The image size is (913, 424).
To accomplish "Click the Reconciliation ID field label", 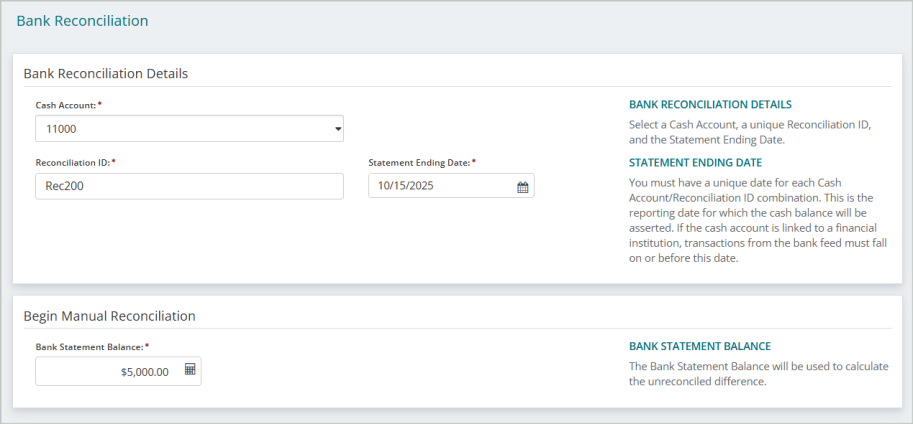I will 74,162.
